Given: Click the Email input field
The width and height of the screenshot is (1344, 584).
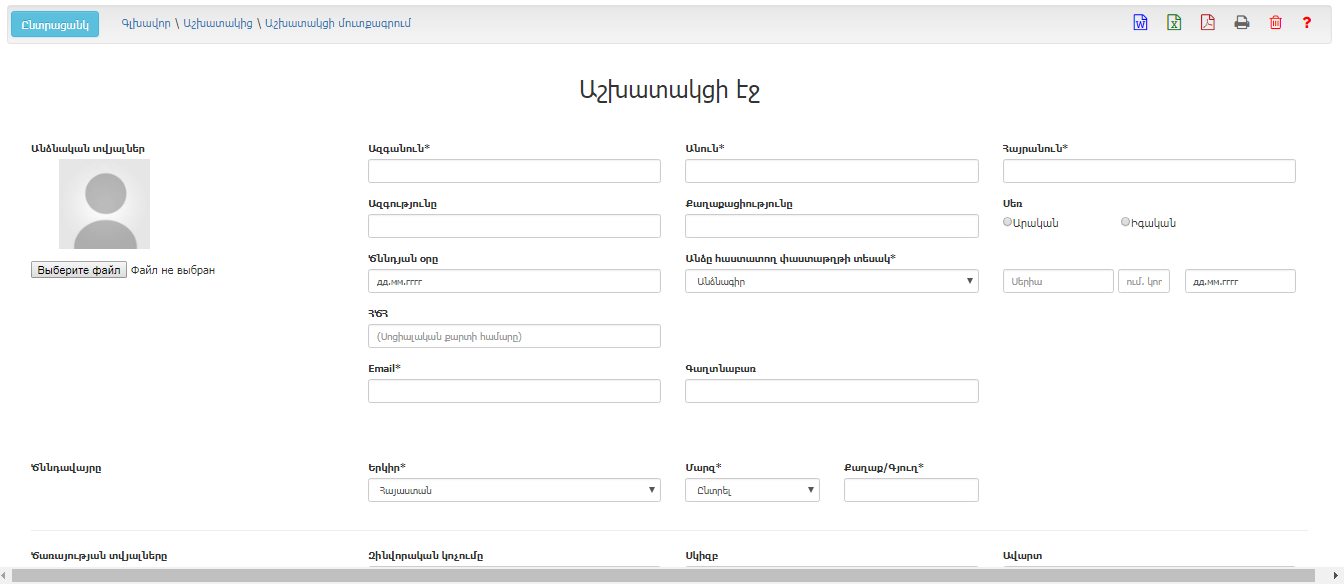Looking at the screenshot, I should tap(514, 391).
